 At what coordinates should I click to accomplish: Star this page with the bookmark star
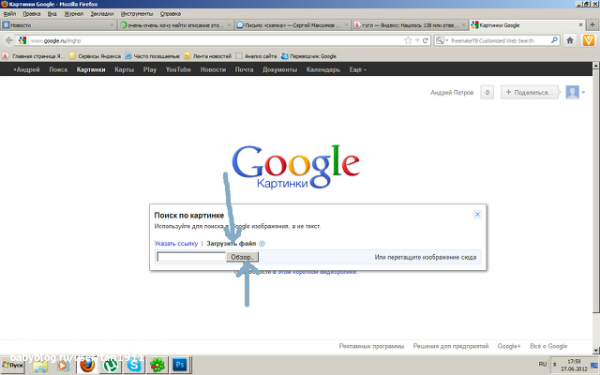408,41
